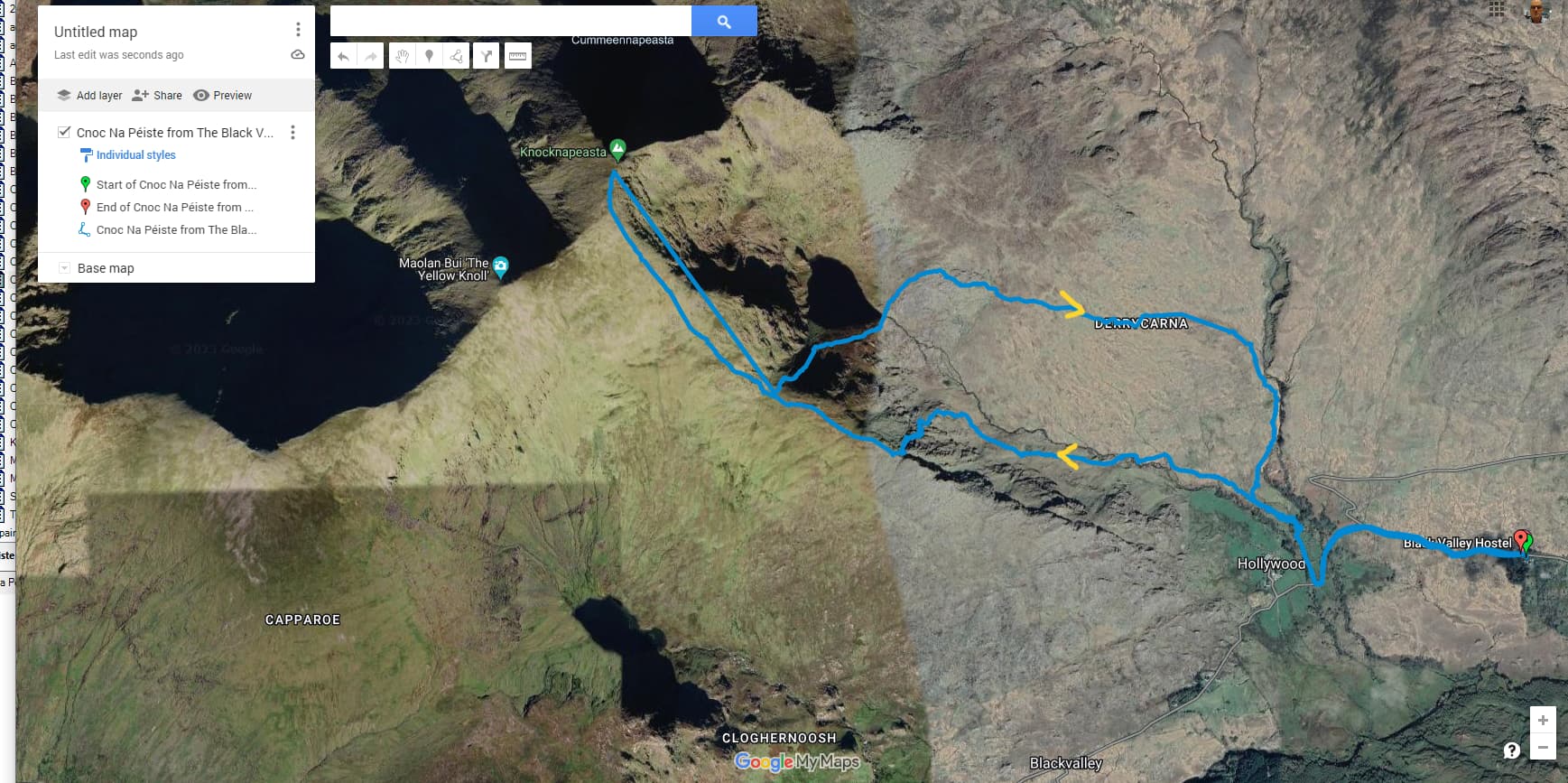1568x783 pixels.
Task: Open the layer options three-dot menu
Action: [292, 133]
